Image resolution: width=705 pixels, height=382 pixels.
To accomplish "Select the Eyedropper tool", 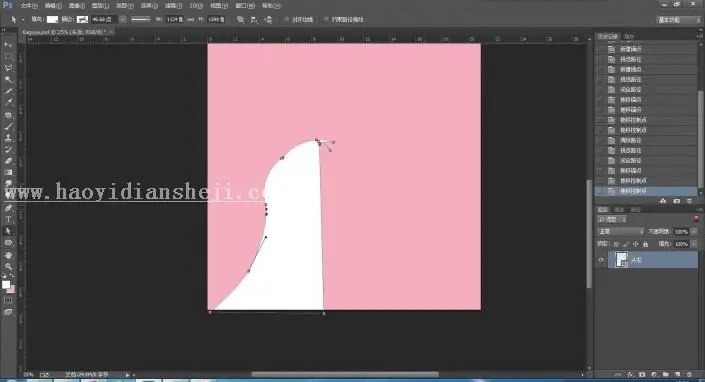I will click(8, 102).
